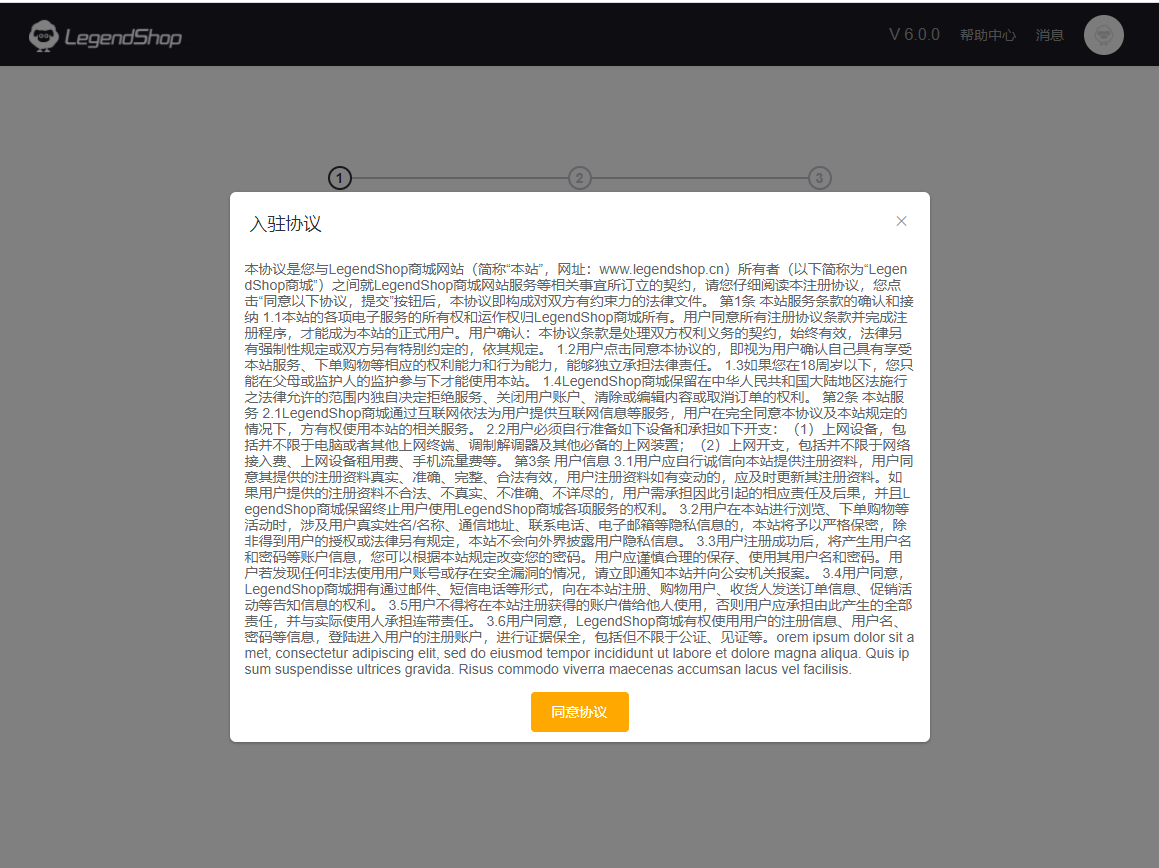Click the 第2条 本站服务 clause heading
This screenshot has height=868, width=1159.
(x=866, y=397)
